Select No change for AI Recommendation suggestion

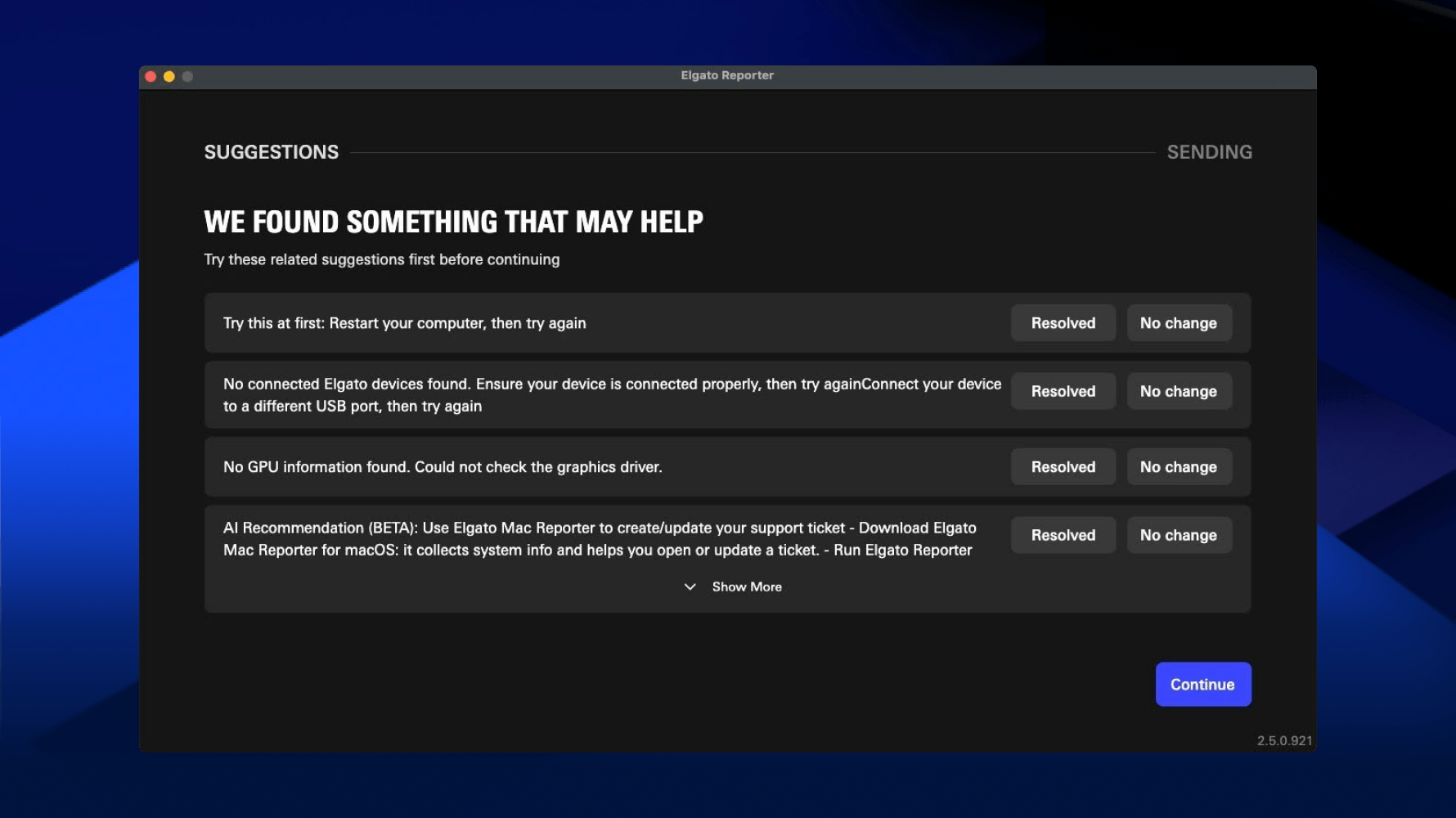click(1179, 535)
